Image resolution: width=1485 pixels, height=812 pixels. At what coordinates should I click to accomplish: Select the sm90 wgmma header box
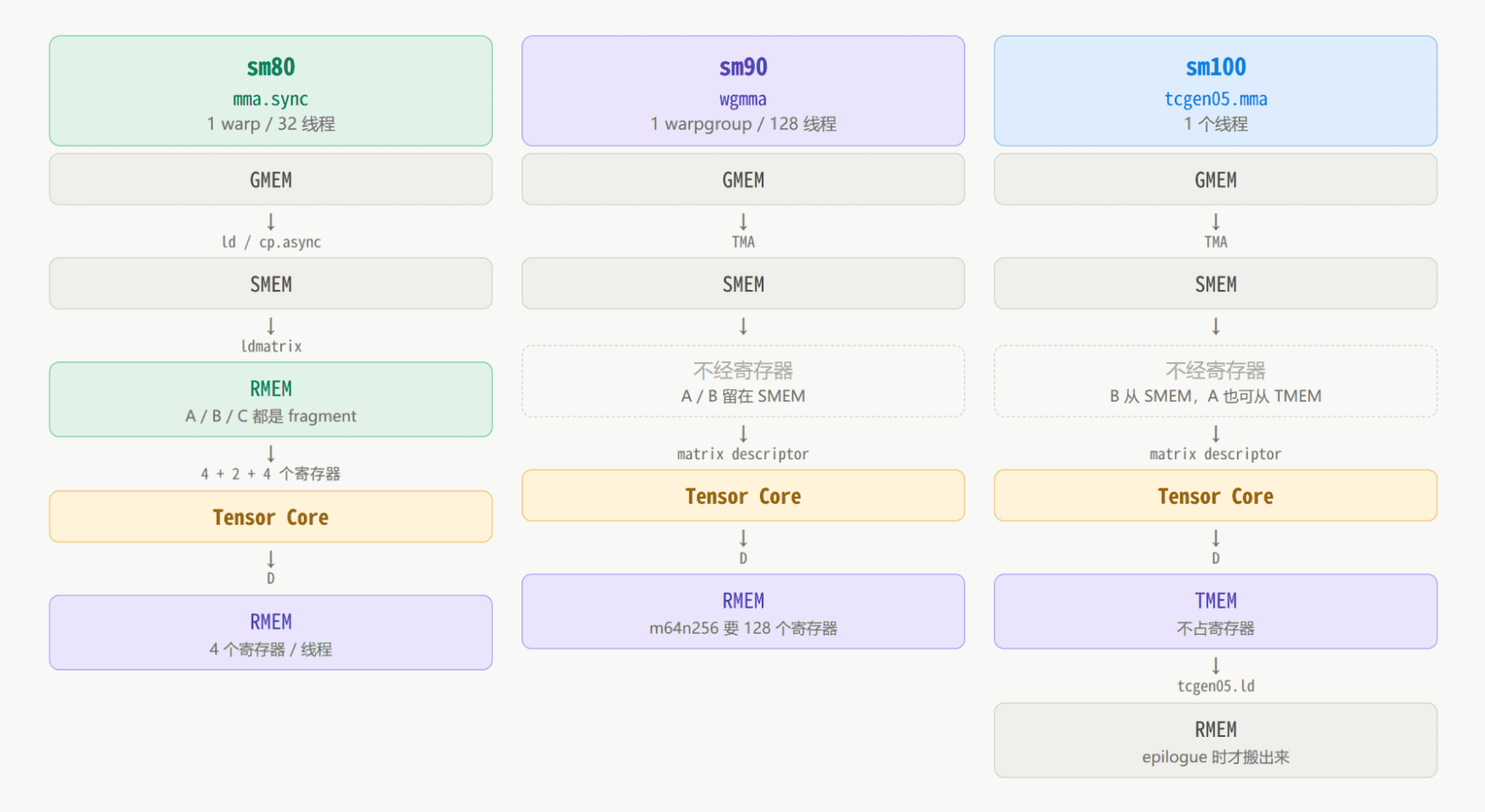pyautogui.click(x=743, y=91)
